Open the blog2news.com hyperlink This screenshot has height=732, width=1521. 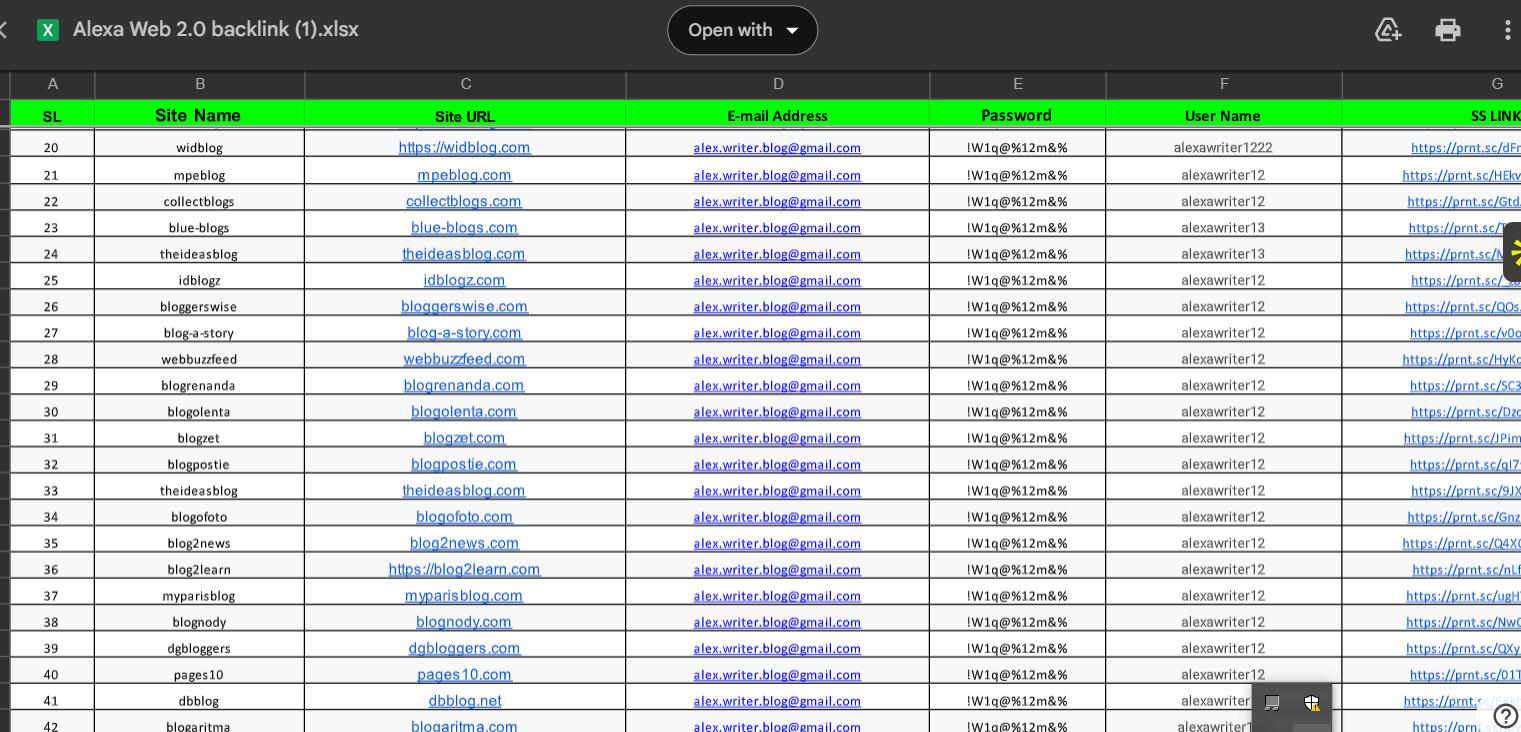pos(465,542)
